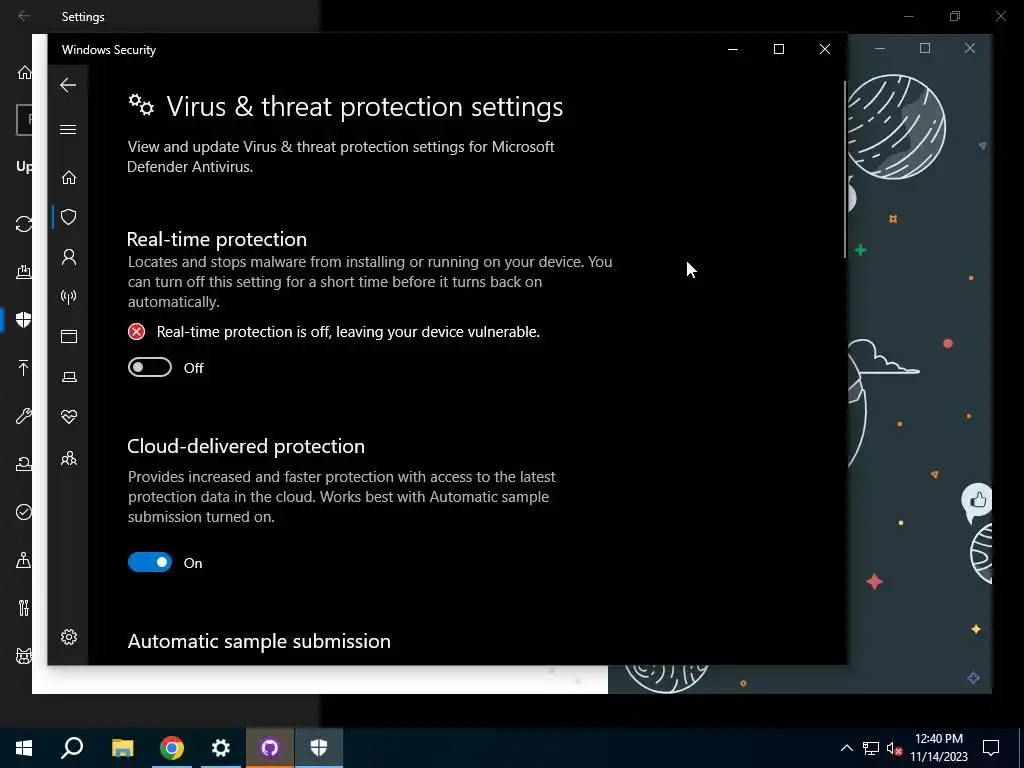Turn on Real-time protection toggle
The image size is (1024, 768).
click(x=150, y=368)
